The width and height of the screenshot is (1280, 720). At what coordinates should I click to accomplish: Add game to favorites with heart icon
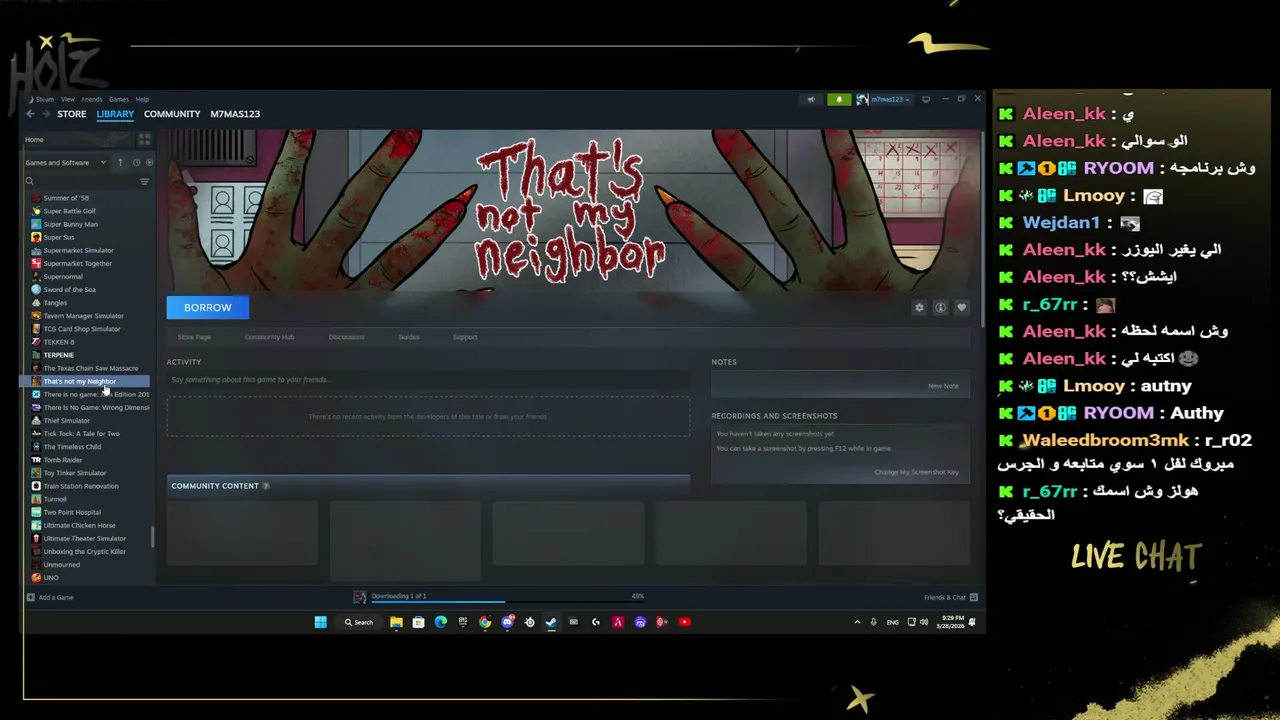click(961, 308)
